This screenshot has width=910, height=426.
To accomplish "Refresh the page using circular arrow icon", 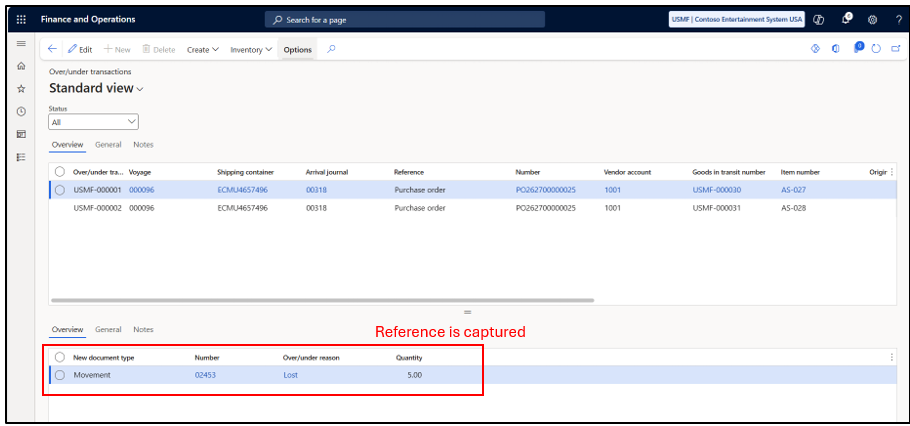I will point(876,49).
